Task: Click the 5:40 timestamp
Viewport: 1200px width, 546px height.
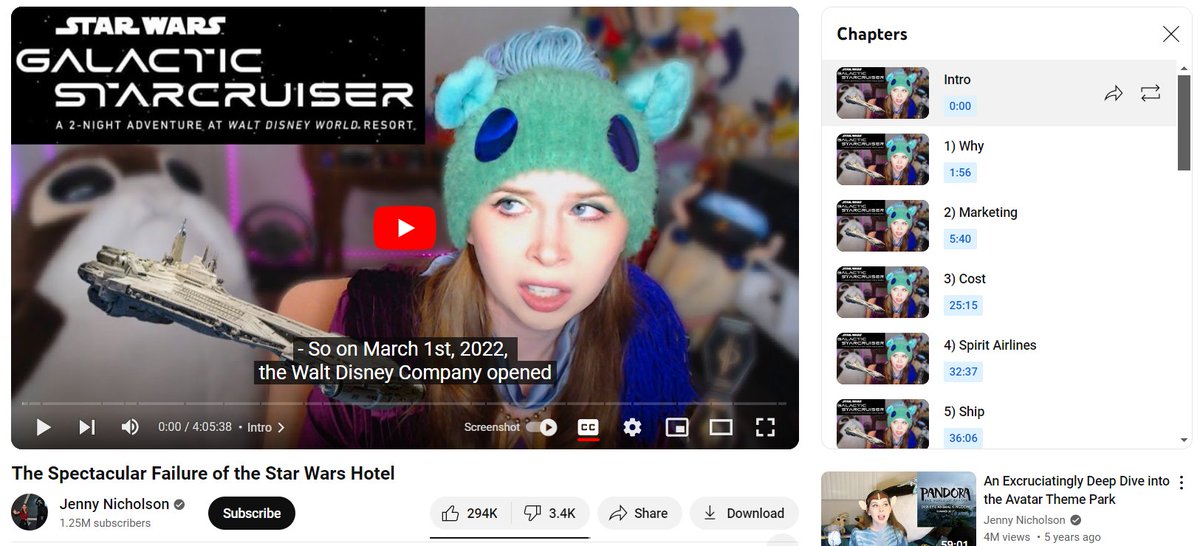Action: tap(960, 239)
